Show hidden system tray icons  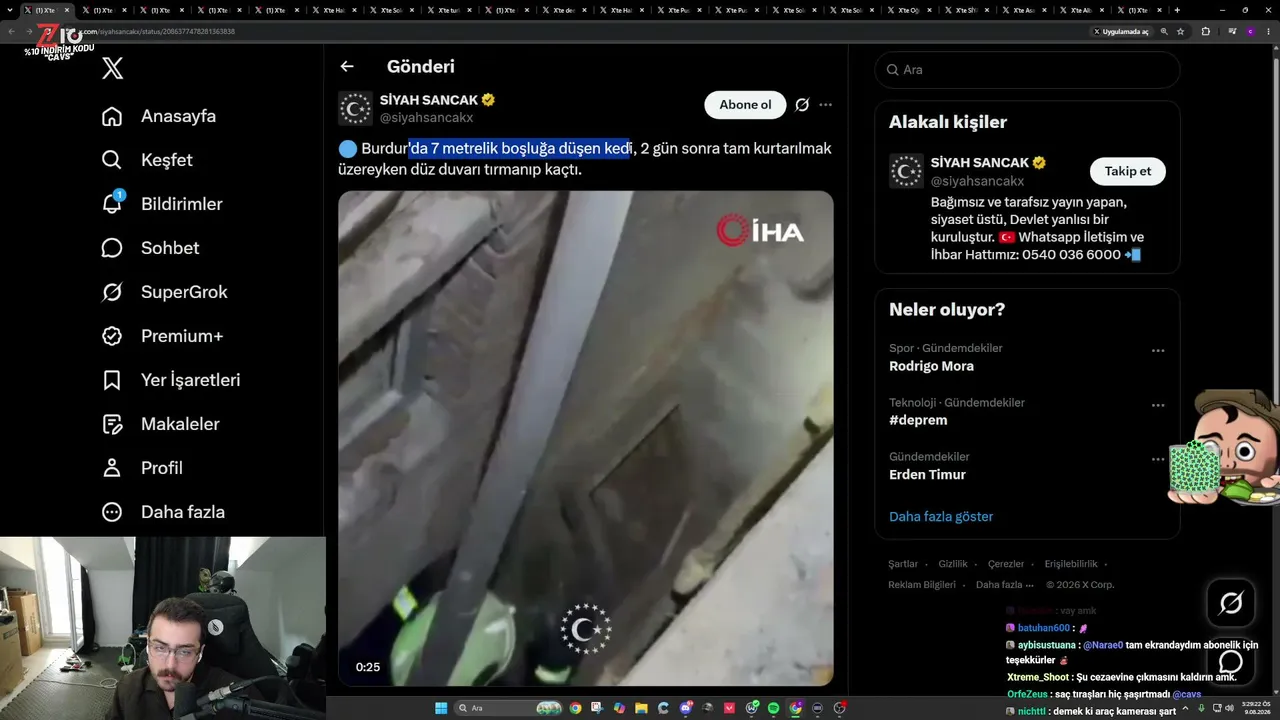pyautogui.click(x=1187, y=708)
